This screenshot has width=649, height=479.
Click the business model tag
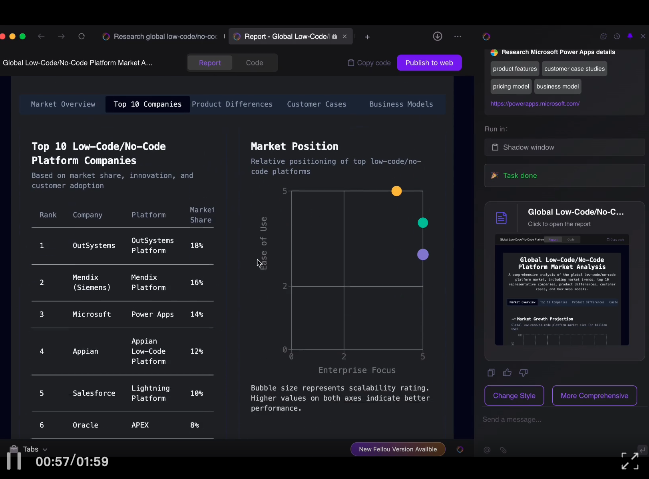coord(558,87)
